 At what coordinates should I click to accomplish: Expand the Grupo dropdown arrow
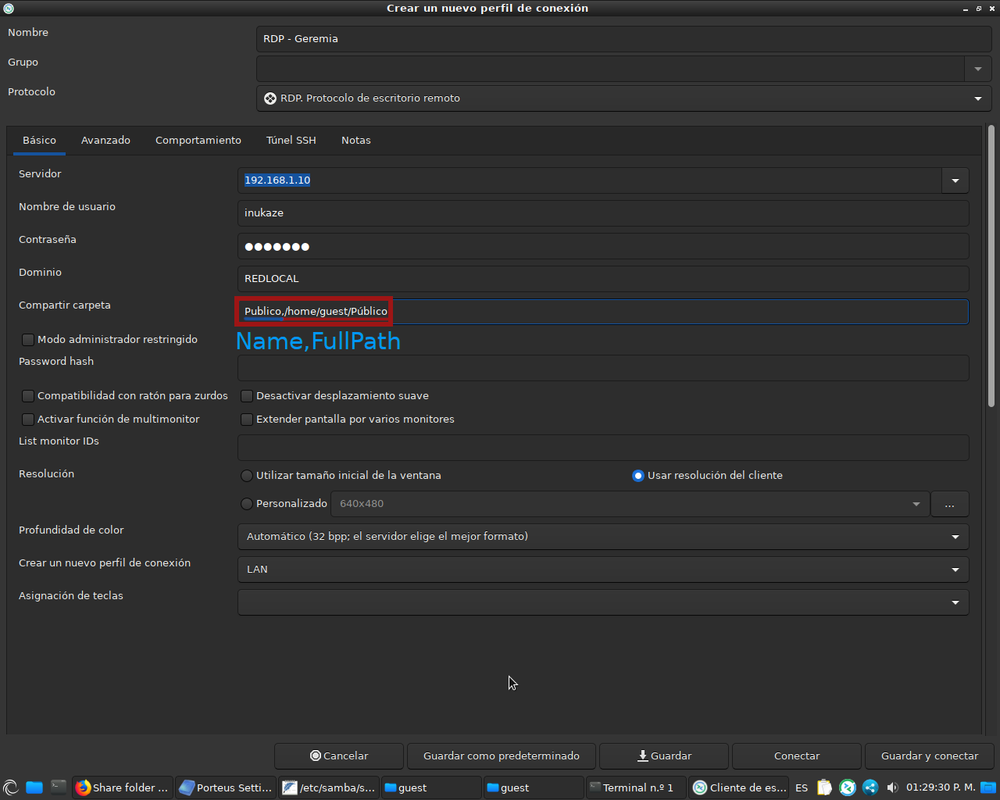pyautogui.click(x=978, y=68)
